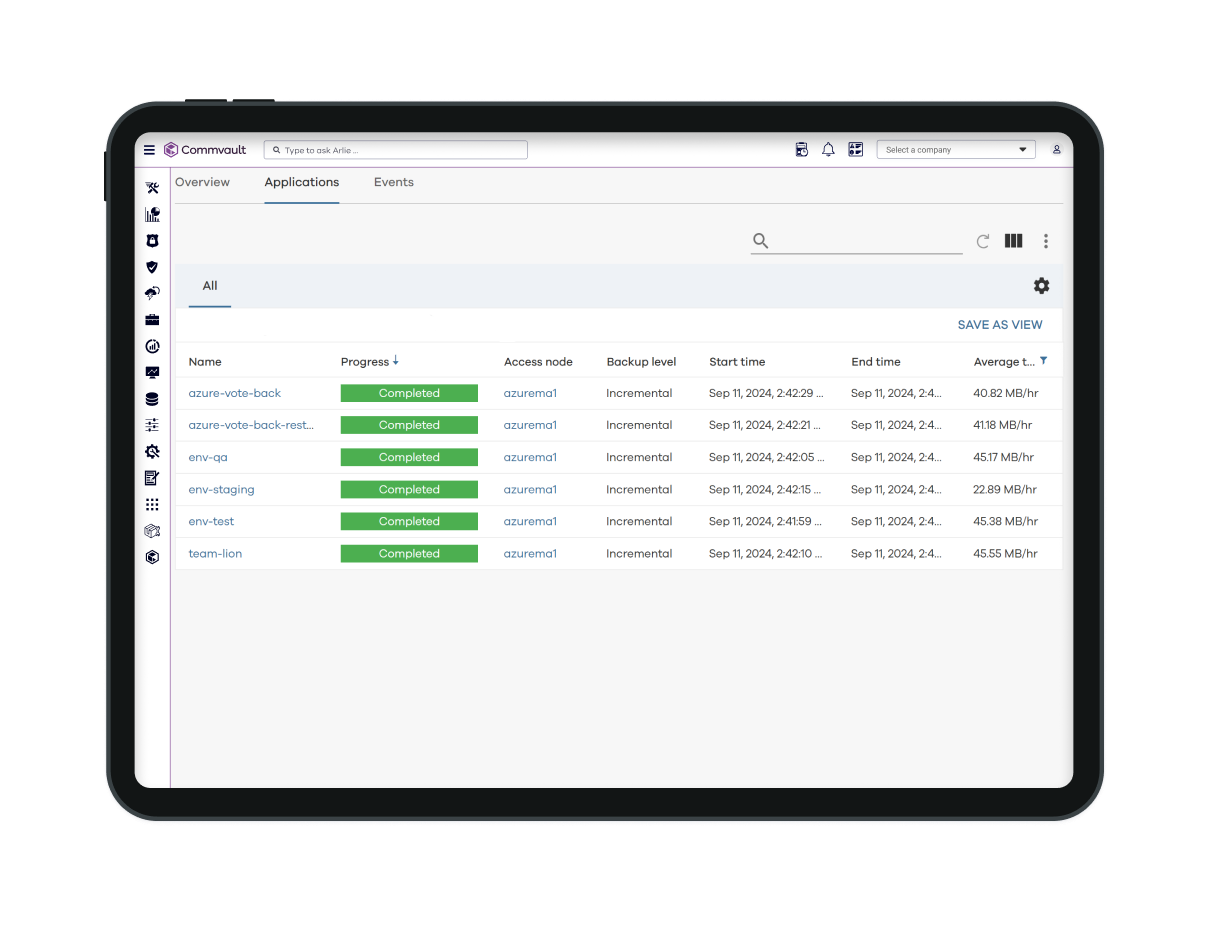Screen dimensions: 1208x929
Task: Click the notifications bell icon
Action: [x=828, y=150]
